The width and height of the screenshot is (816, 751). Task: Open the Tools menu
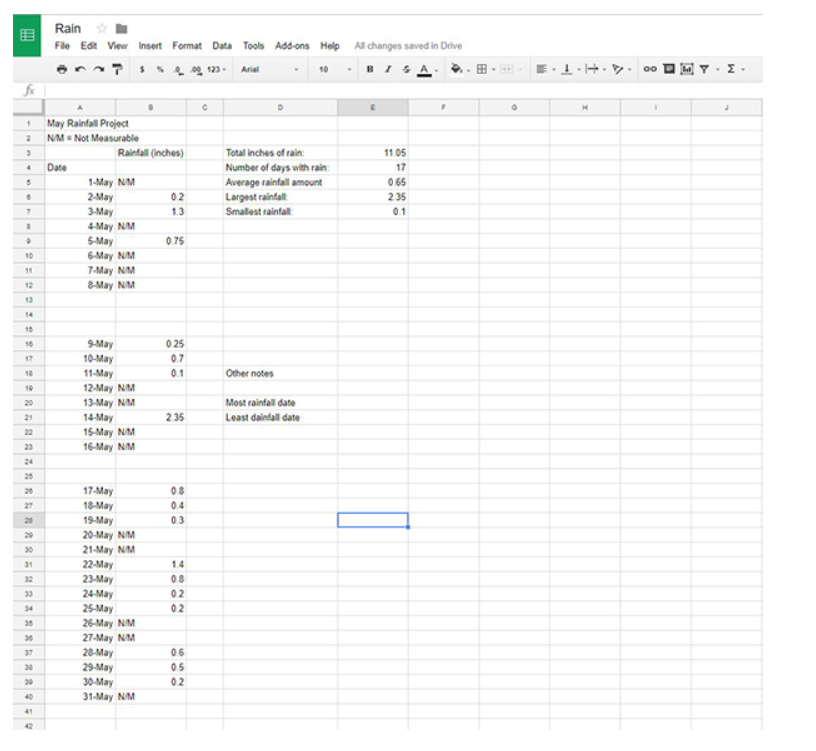click(x=253, y=46)
